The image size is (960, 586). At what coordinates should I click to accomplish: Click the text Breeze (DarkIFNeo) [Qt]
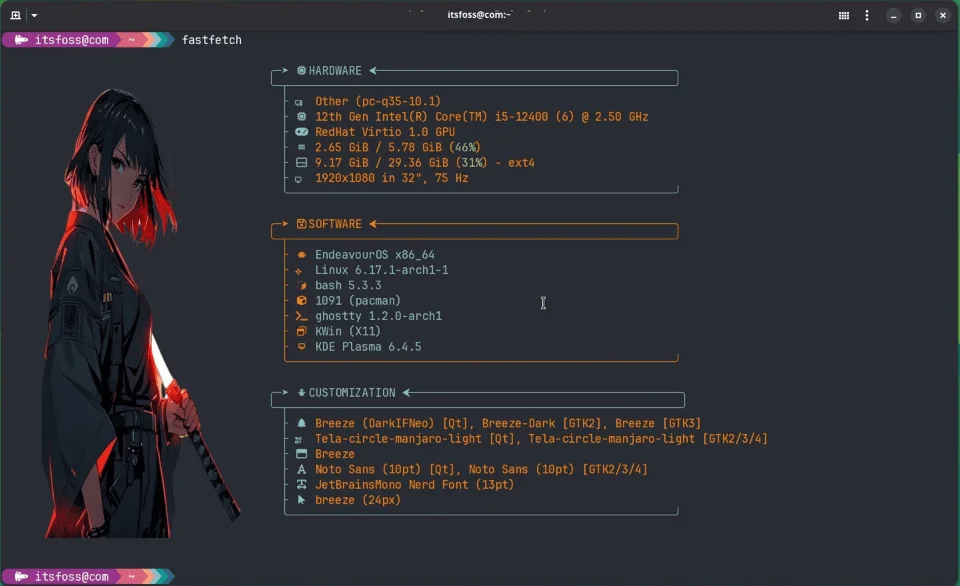tap(394, 423)
